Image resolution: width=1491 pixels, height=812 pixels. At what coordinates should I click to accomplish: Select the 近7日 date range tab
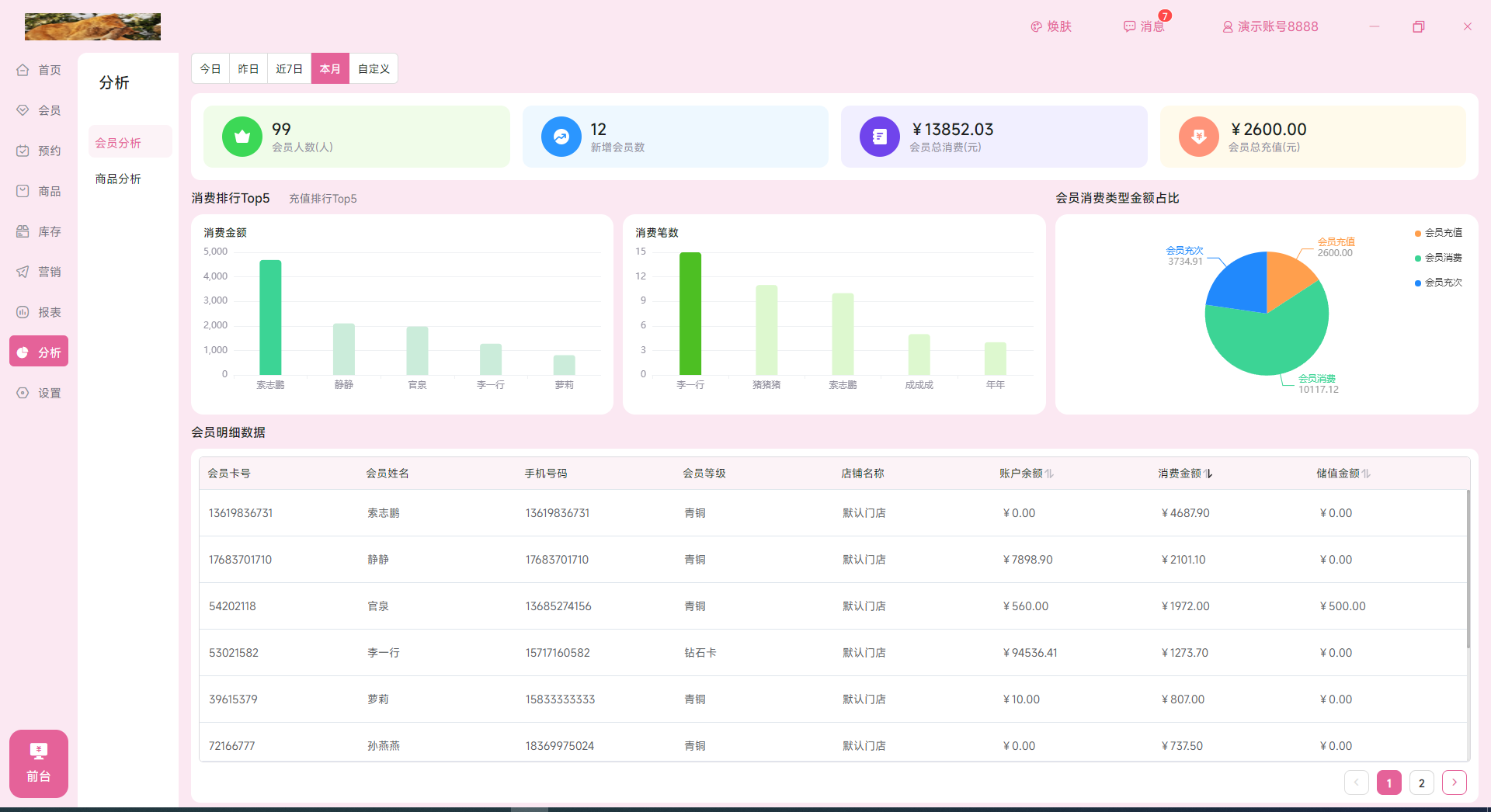click(289, 69)
